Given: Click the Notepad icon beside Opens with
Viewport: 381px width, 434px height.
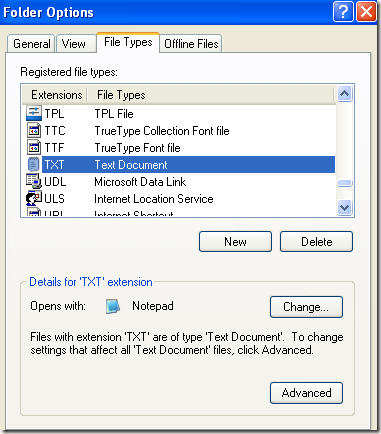Looking at the screenshot, I should coord(113,306).
